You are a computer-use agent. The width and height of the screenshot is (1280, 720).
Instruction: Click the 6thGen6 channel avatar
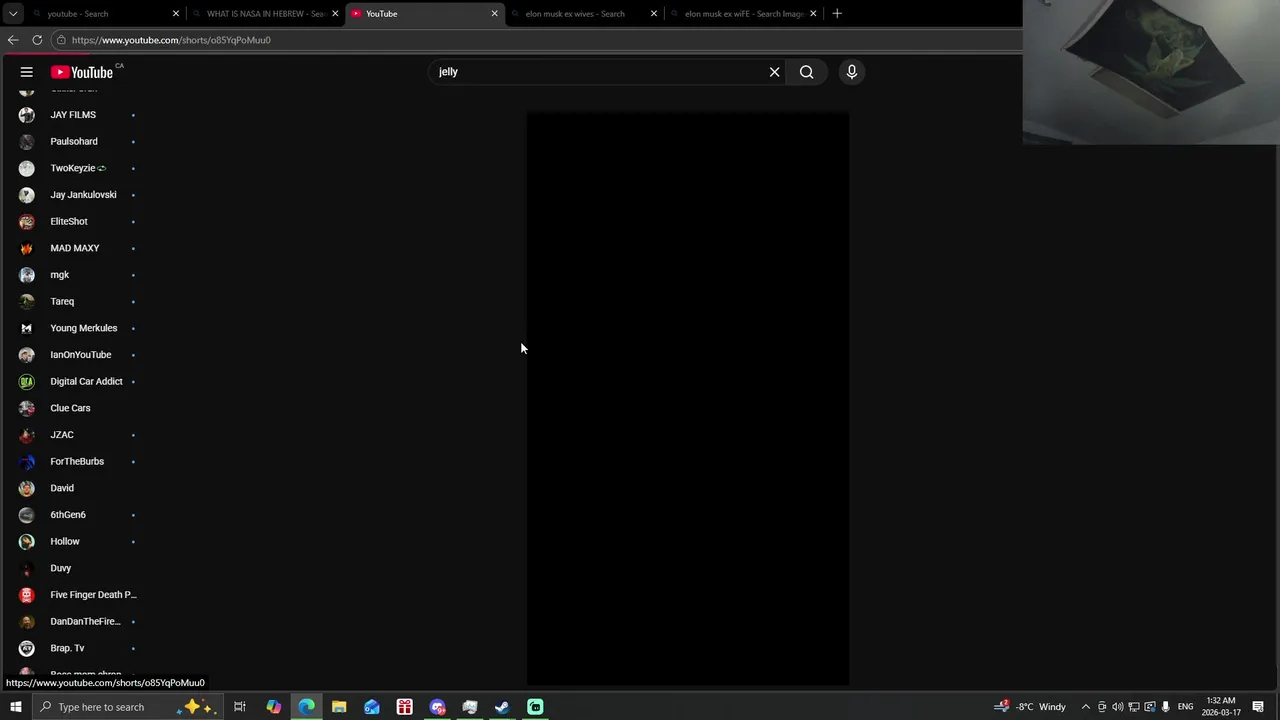[x=27, y=515]
